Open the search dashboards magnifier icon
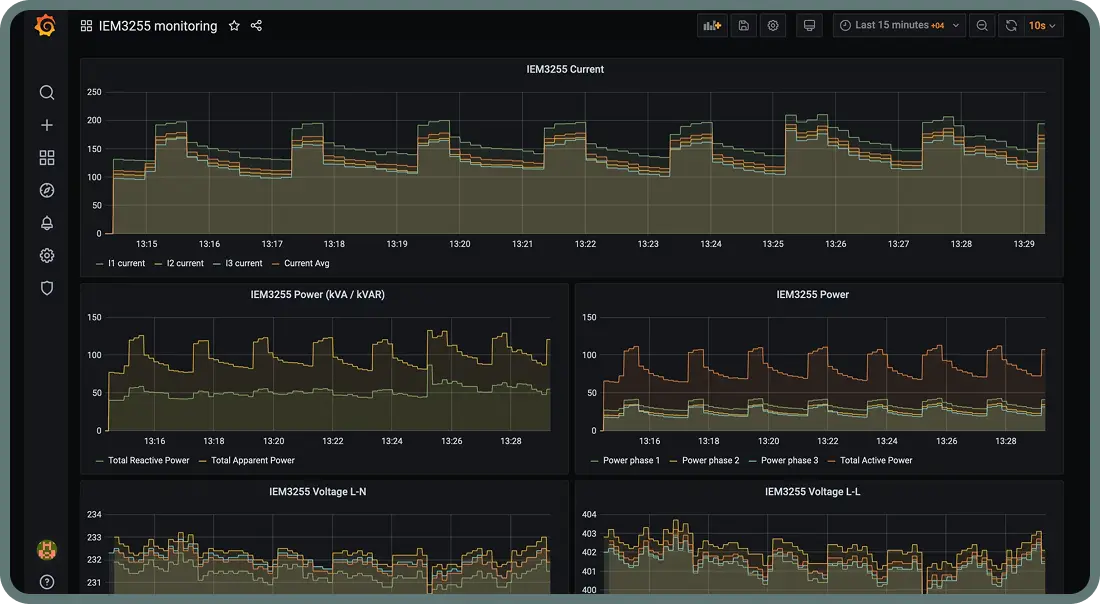 click(46, 93)
